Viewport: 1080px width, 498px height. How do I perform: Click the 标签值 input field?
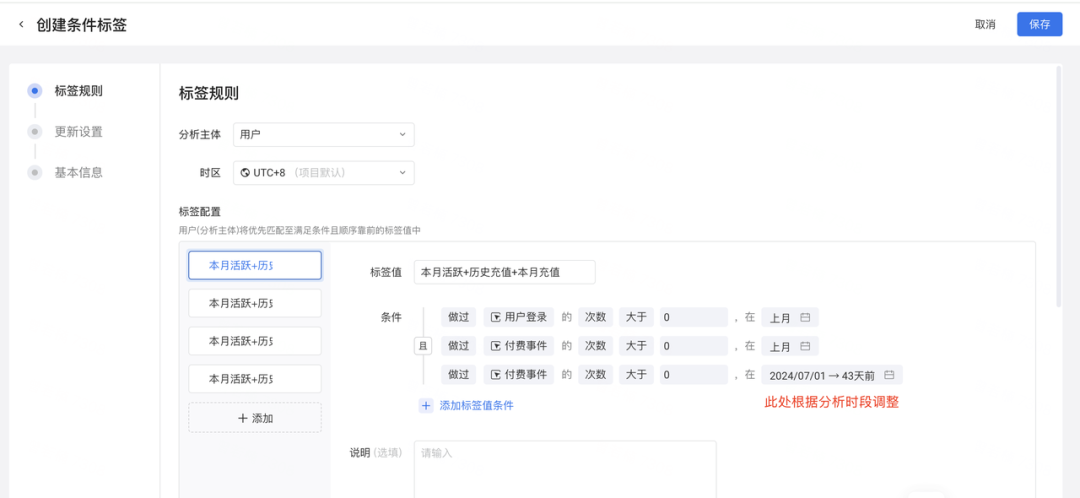point(504,272)
